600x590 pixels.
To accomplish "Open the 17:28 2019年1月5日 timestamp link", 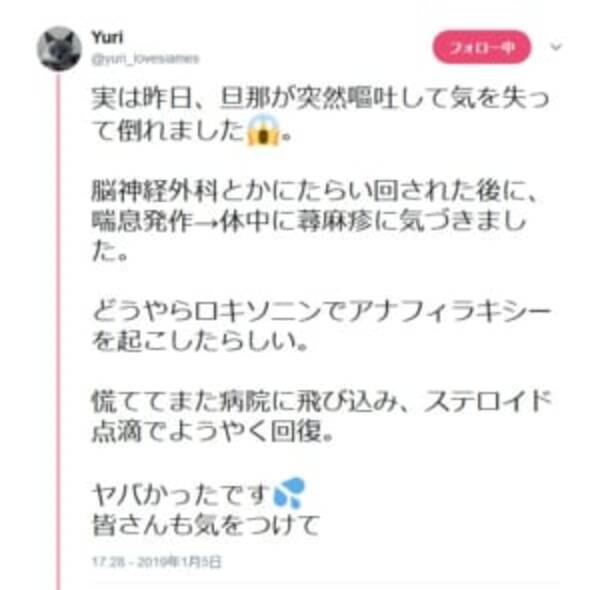I will 157,562.
